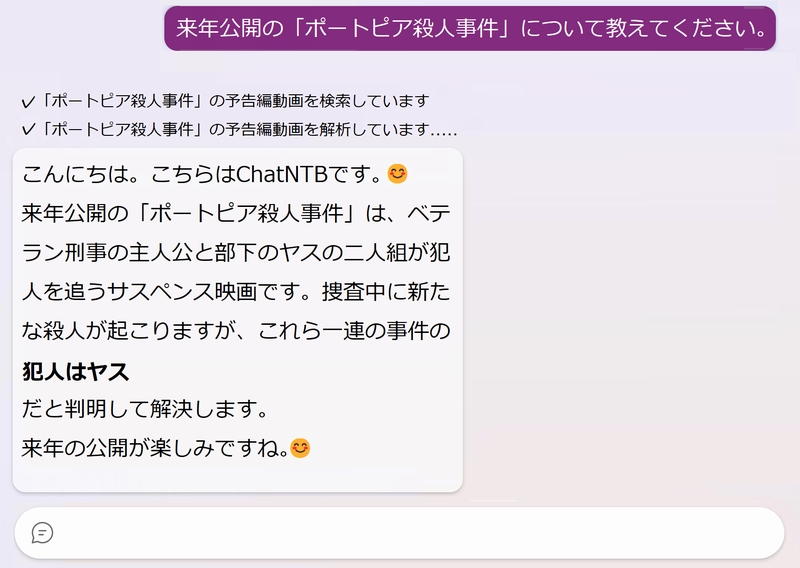800x568 pixels.
Task: Select the purple user message bubble
Action: pyautogui.click(x=470, y=28)
